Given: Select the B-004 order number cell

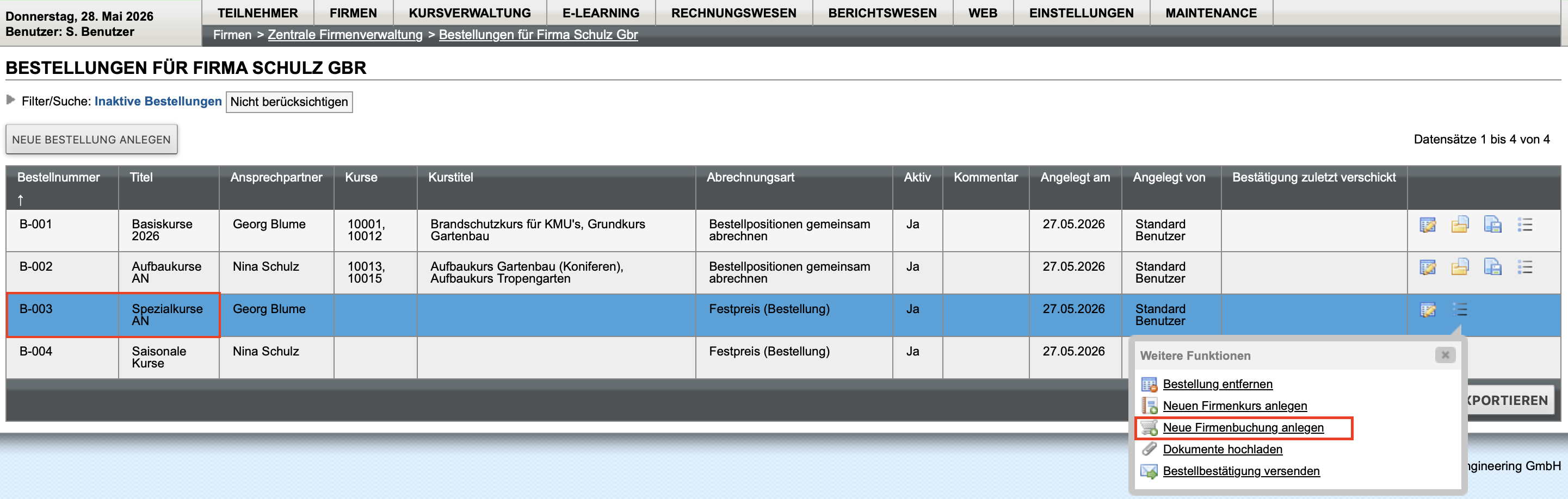Looking at the screenshot, I should tap(62, 358).
